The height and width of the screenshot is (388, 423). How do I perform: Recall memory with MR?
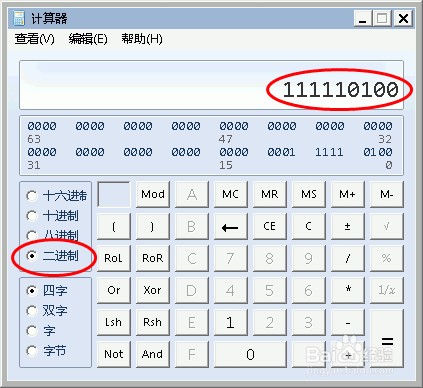pos(270,194)
